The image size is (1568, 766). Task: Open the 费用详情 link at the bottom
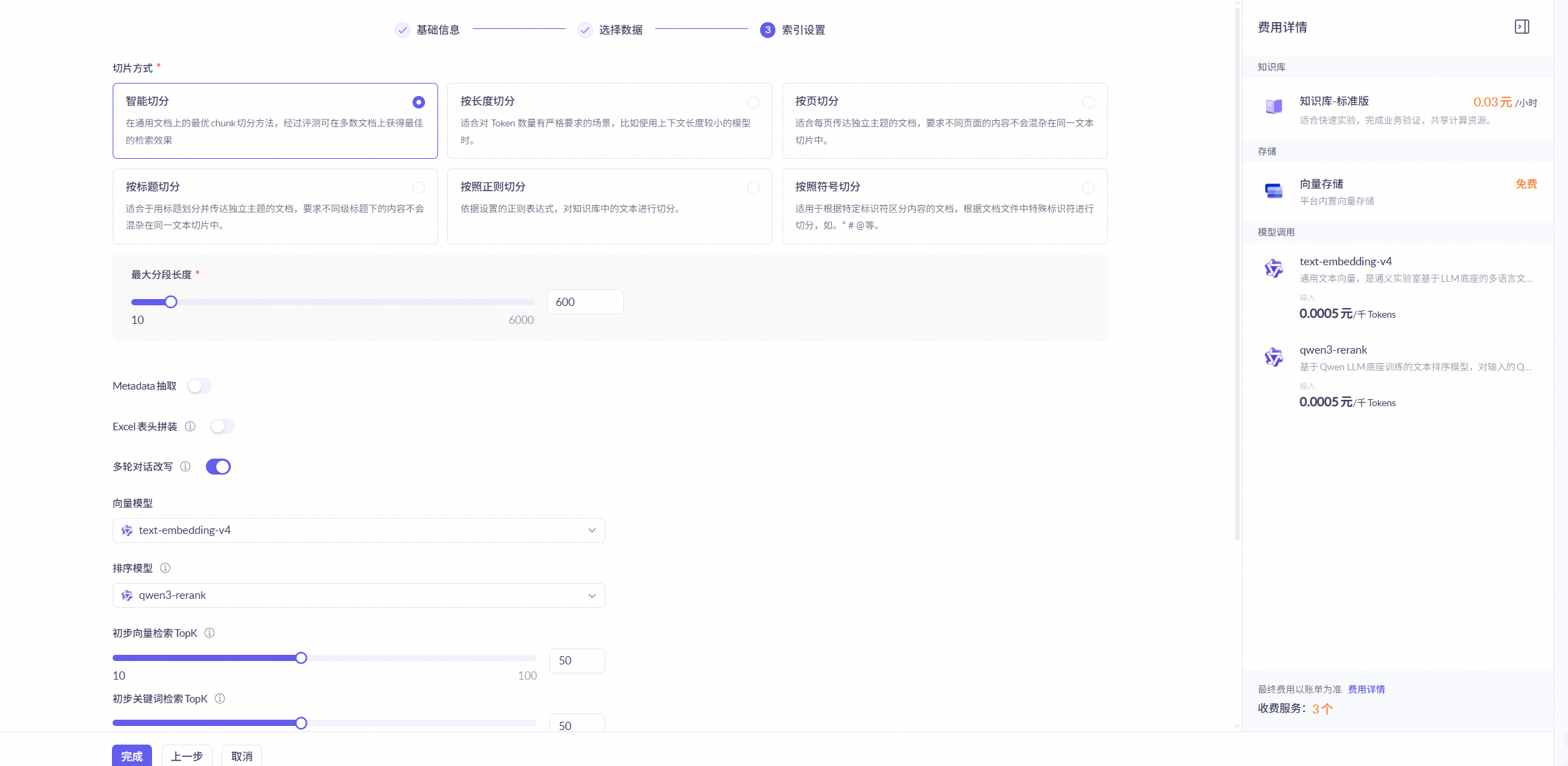pos(1366,689)
